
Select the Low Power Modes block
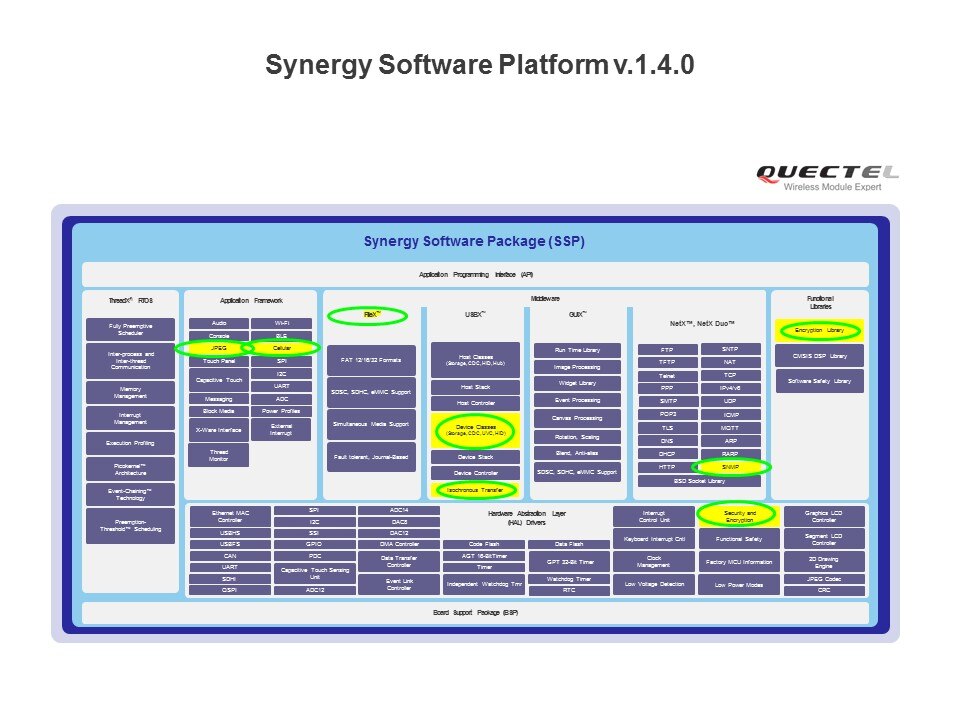pyautogui.click(x=739, y=584)
